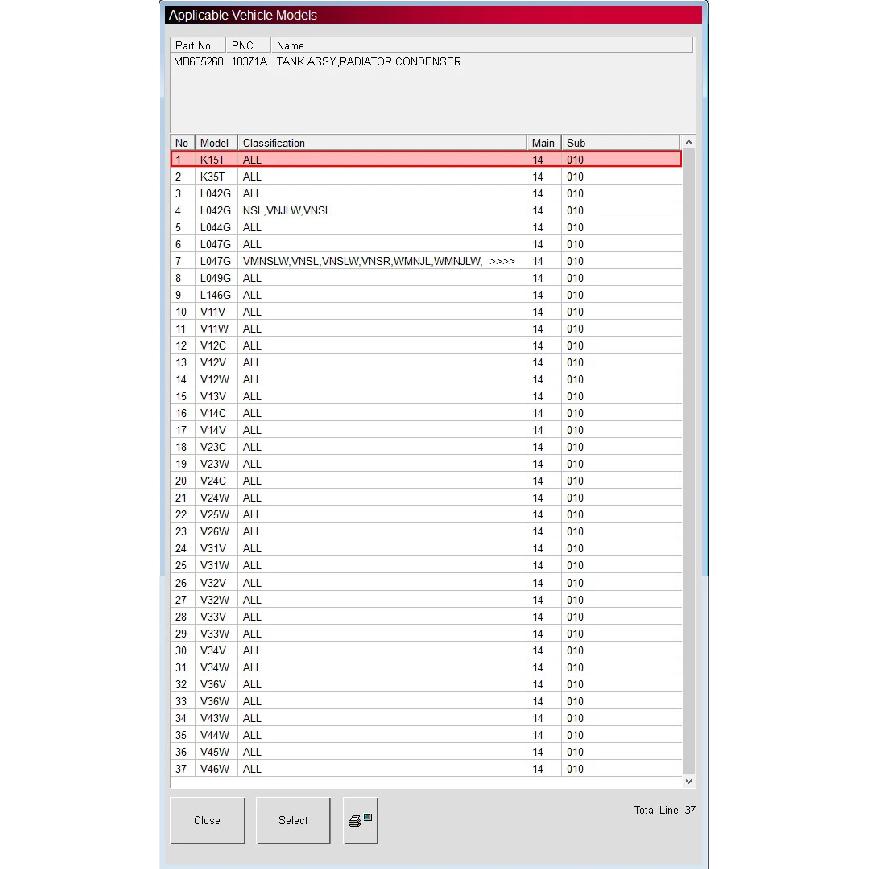Select row 21 model V24W
The width and height of the screenshot is (869, 869).
[426, 498]
